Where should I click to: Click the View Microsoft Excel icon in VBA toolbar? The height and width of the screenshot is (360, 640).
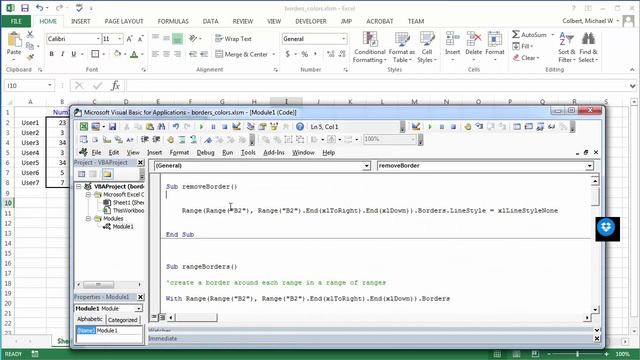[84, 127]
